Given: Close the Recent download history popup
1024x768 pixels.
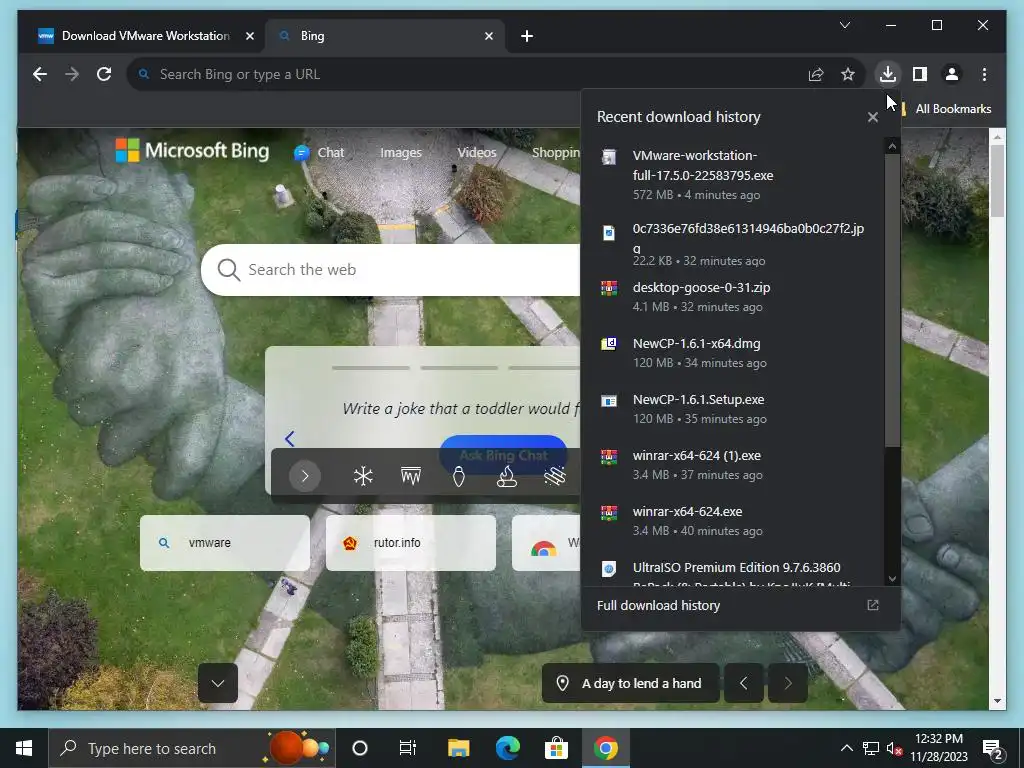Looking at the screenshot, I should 872,118.
